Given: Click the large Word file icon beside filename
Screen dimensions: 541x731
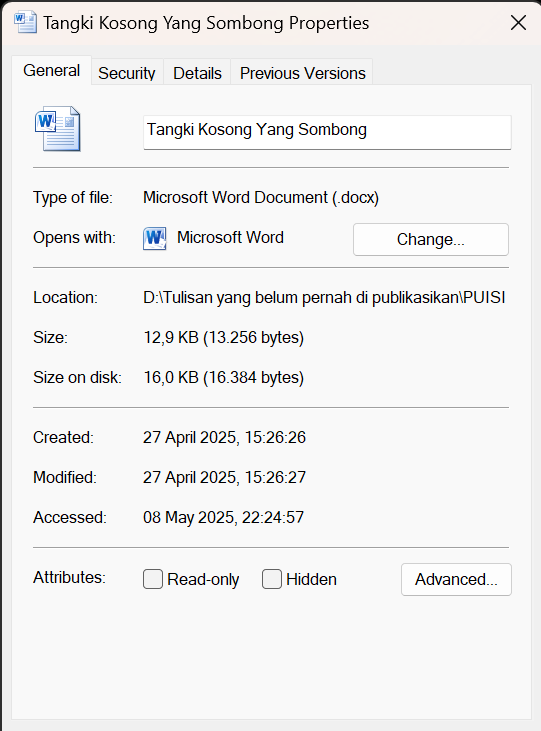Looking at the screenshot, I should click(57, 129).
